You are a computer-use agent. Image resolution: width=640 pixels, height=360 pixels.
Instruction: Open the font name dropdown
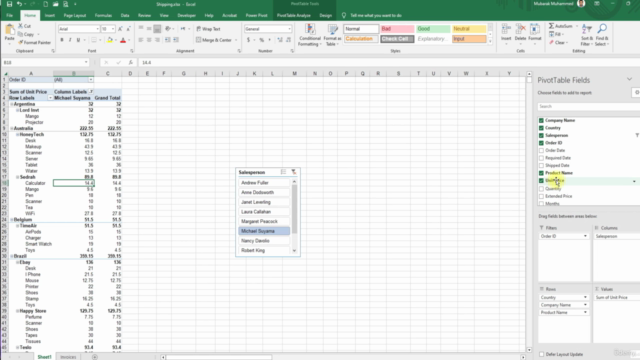(x=98, y=29)
